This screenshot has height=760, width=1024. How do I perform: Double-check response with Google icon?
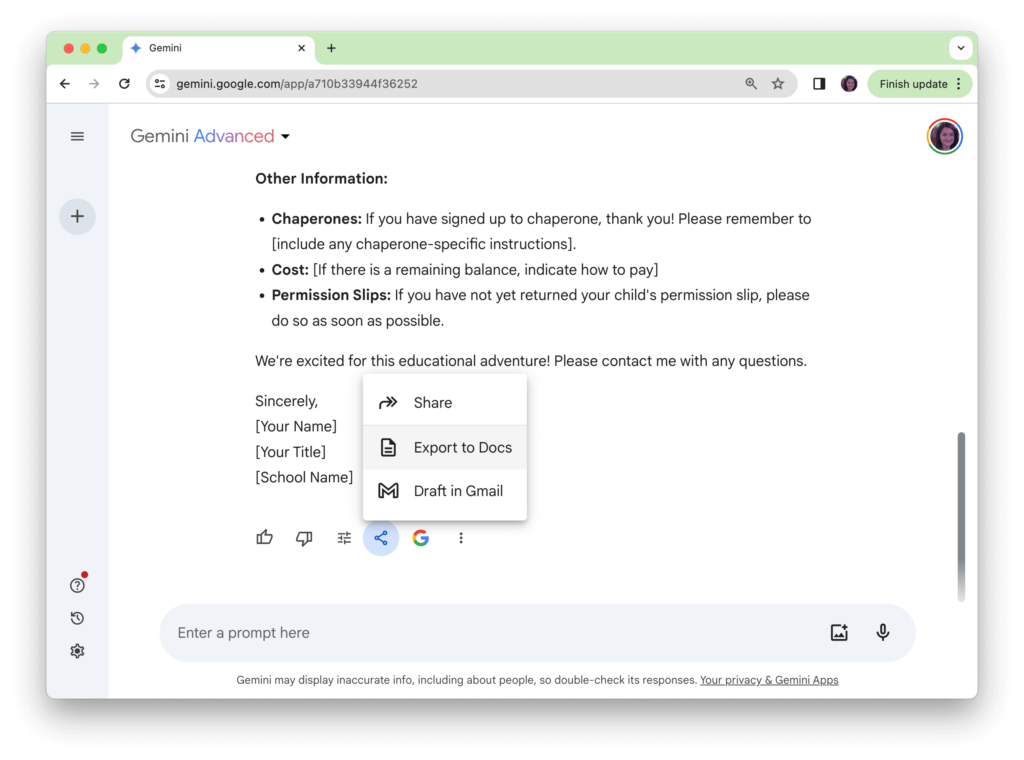pyautogui.click(x=420, y=538)
